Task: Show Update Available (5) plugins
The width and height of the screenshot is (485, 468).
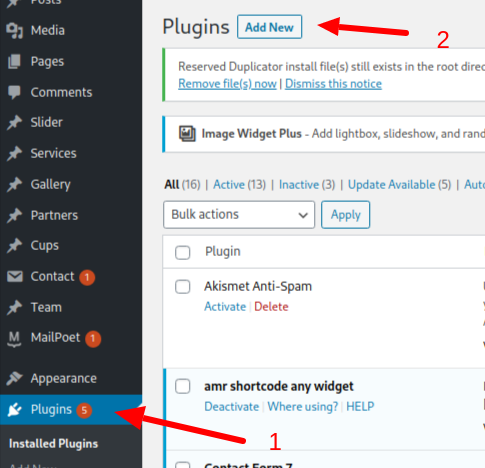Action: tap(399, 185)
